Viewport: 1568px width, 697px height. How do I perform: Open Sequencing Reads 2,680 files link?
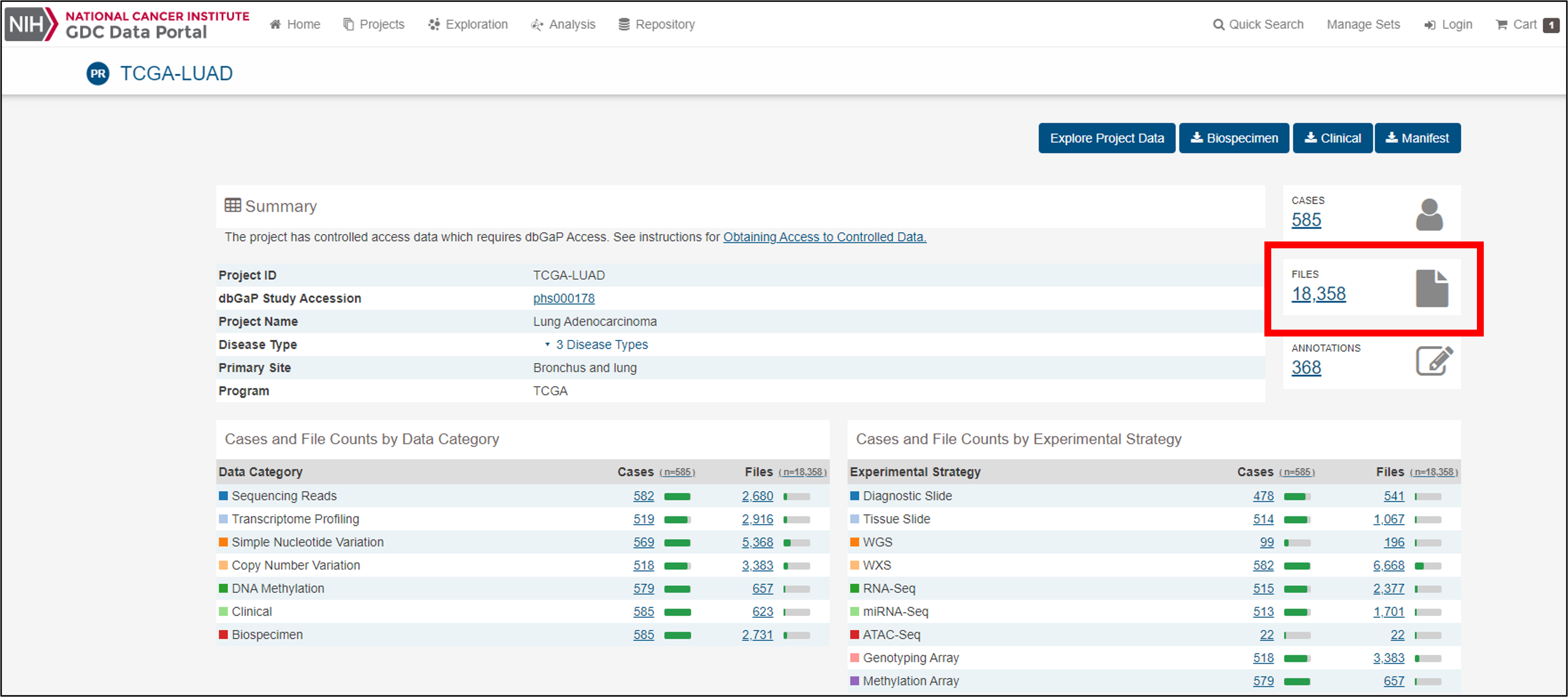tap(757, 496)
